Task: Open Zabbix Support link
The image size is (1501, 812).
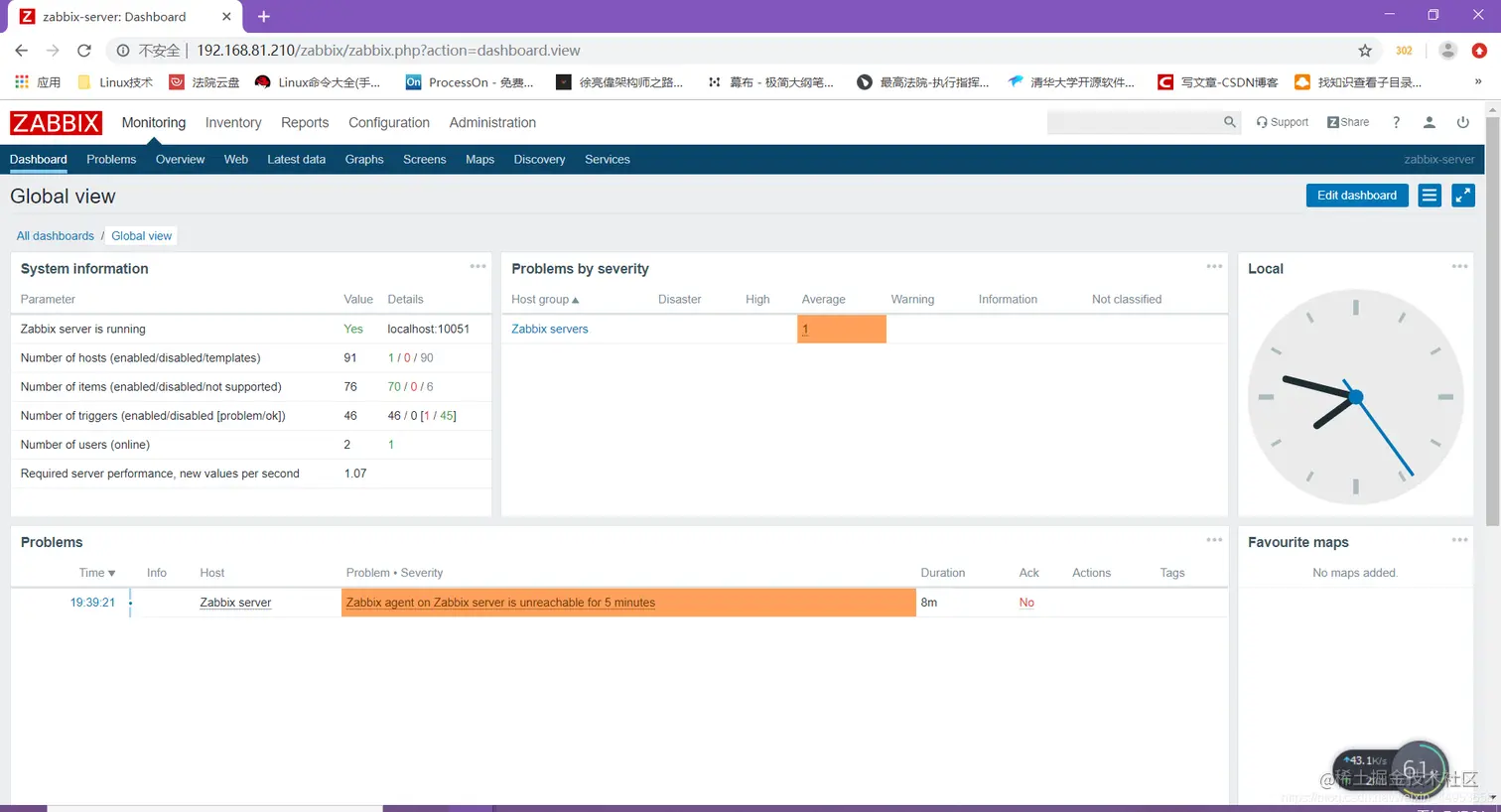Action: tap(1282, 122)
